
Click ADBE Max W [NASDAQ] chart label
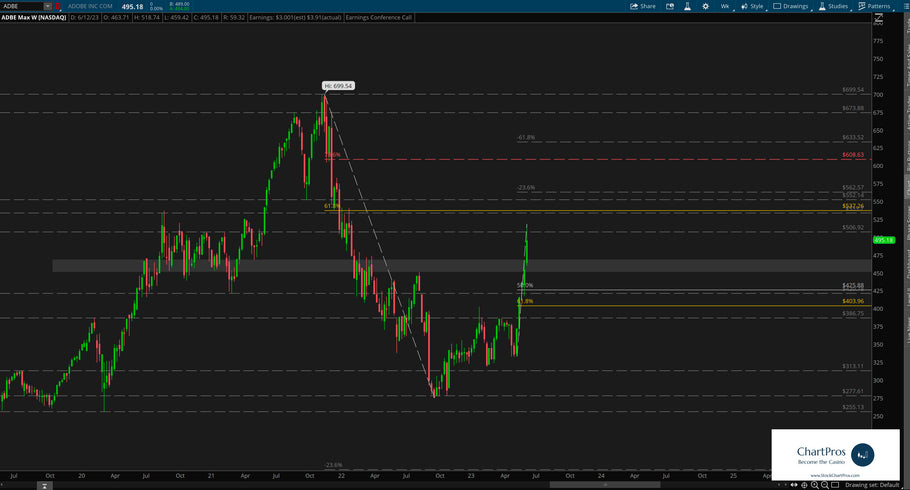(x=34, y=17)
